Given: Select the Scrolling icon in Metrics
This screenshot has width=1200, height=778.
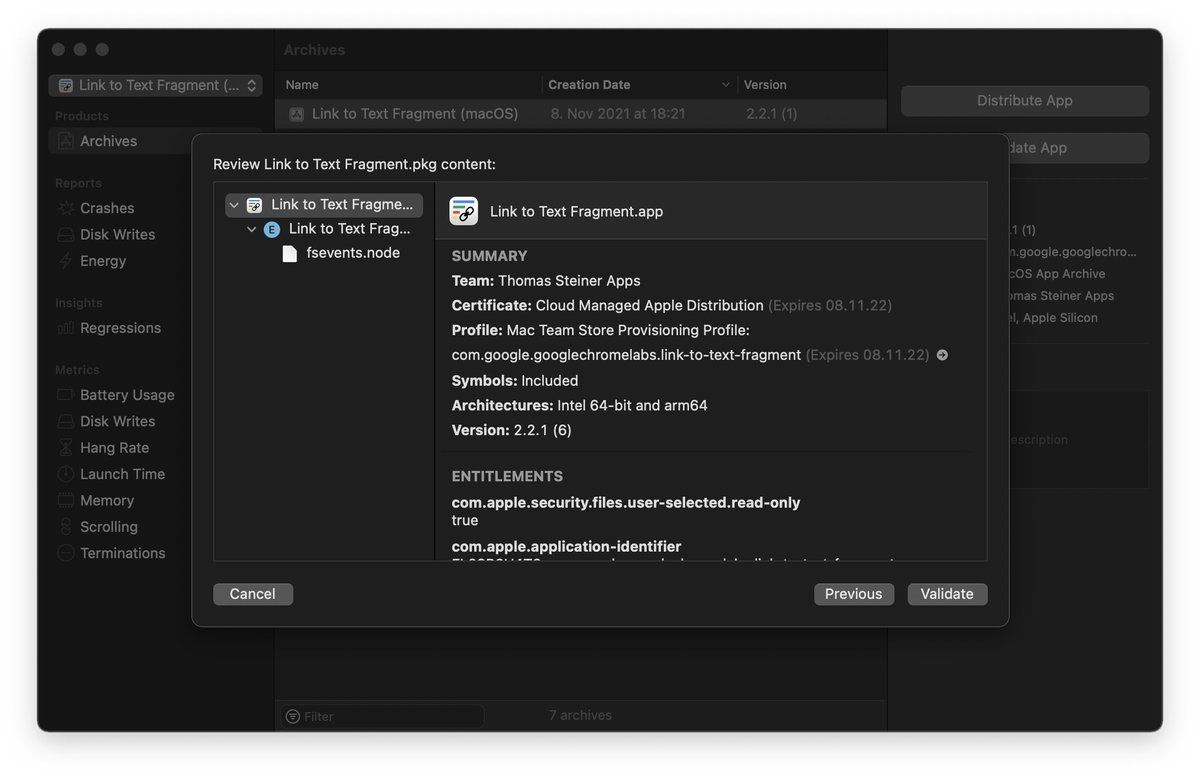Looking at the screenshot, I should click(x=66, y=527).
